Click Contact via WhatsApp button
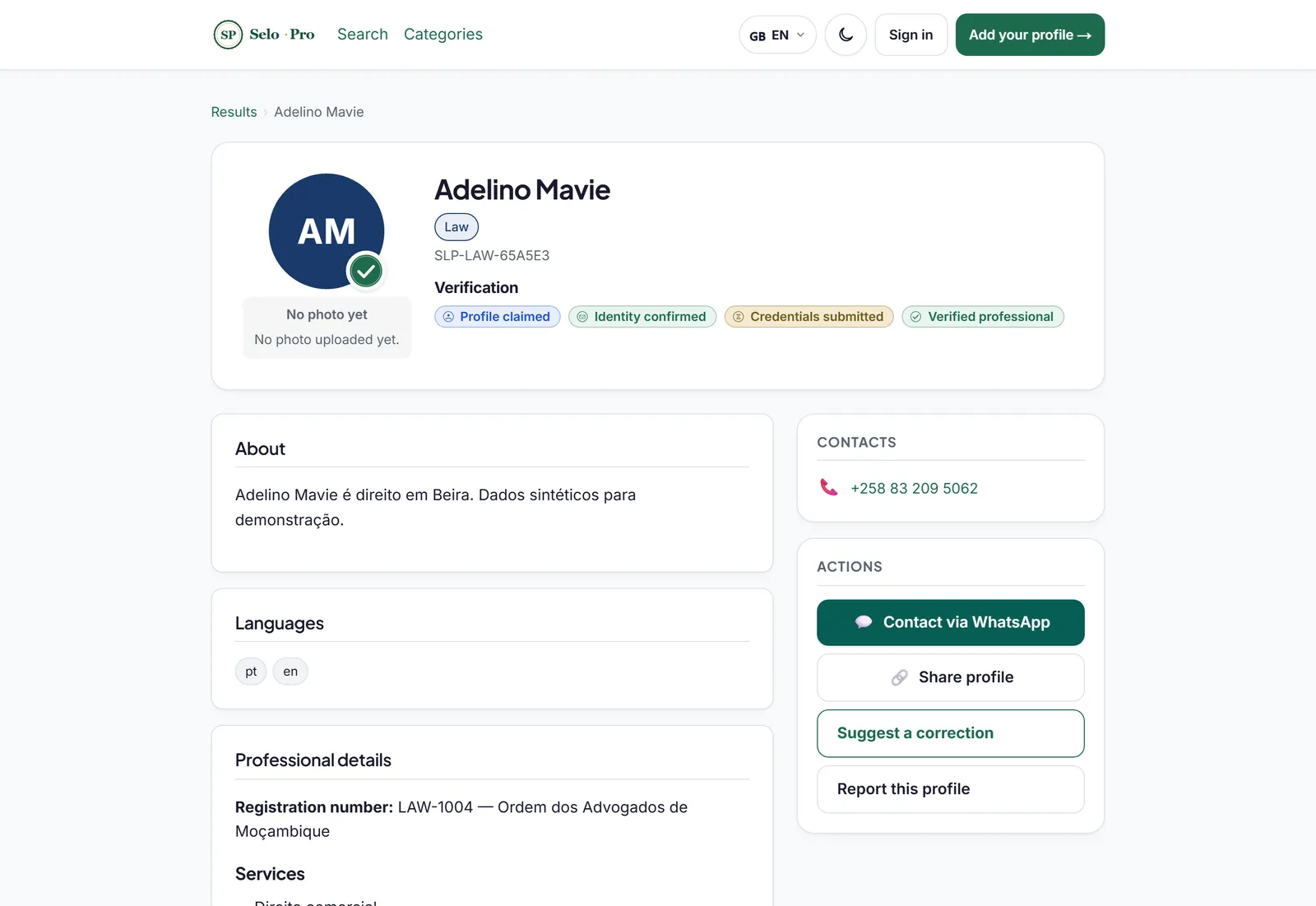 click(951, 623)
